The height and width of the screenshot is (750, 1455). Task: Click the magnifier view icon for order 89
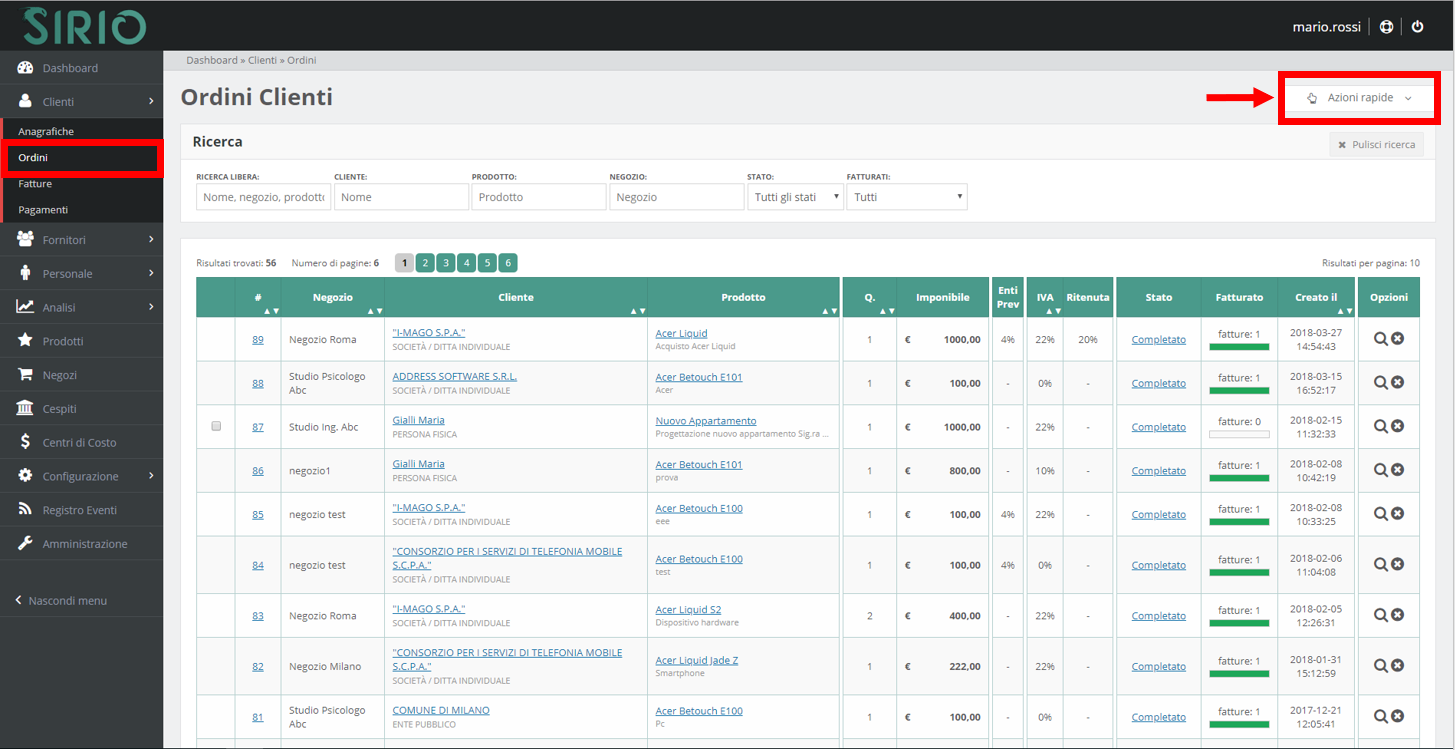click(1380, 337)
